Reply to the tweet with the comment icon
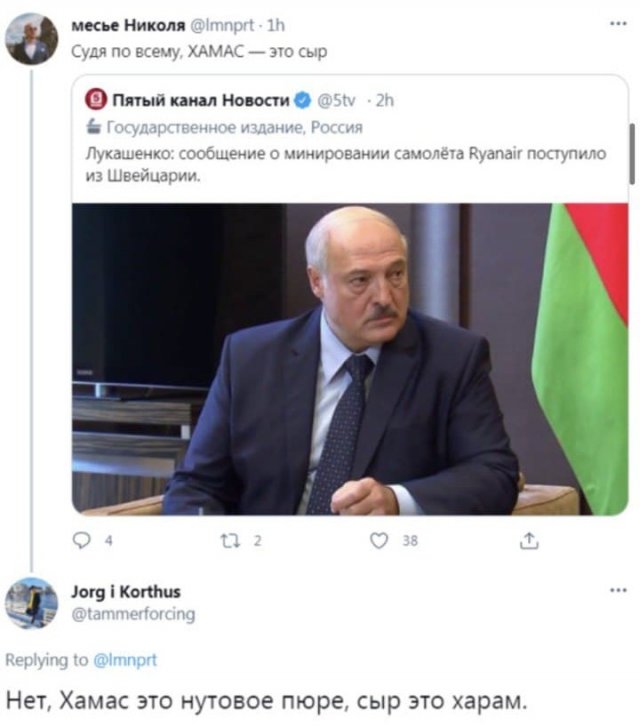Image resolution: width=640 pixels, height=727 pixels. [x=83, y=541]
